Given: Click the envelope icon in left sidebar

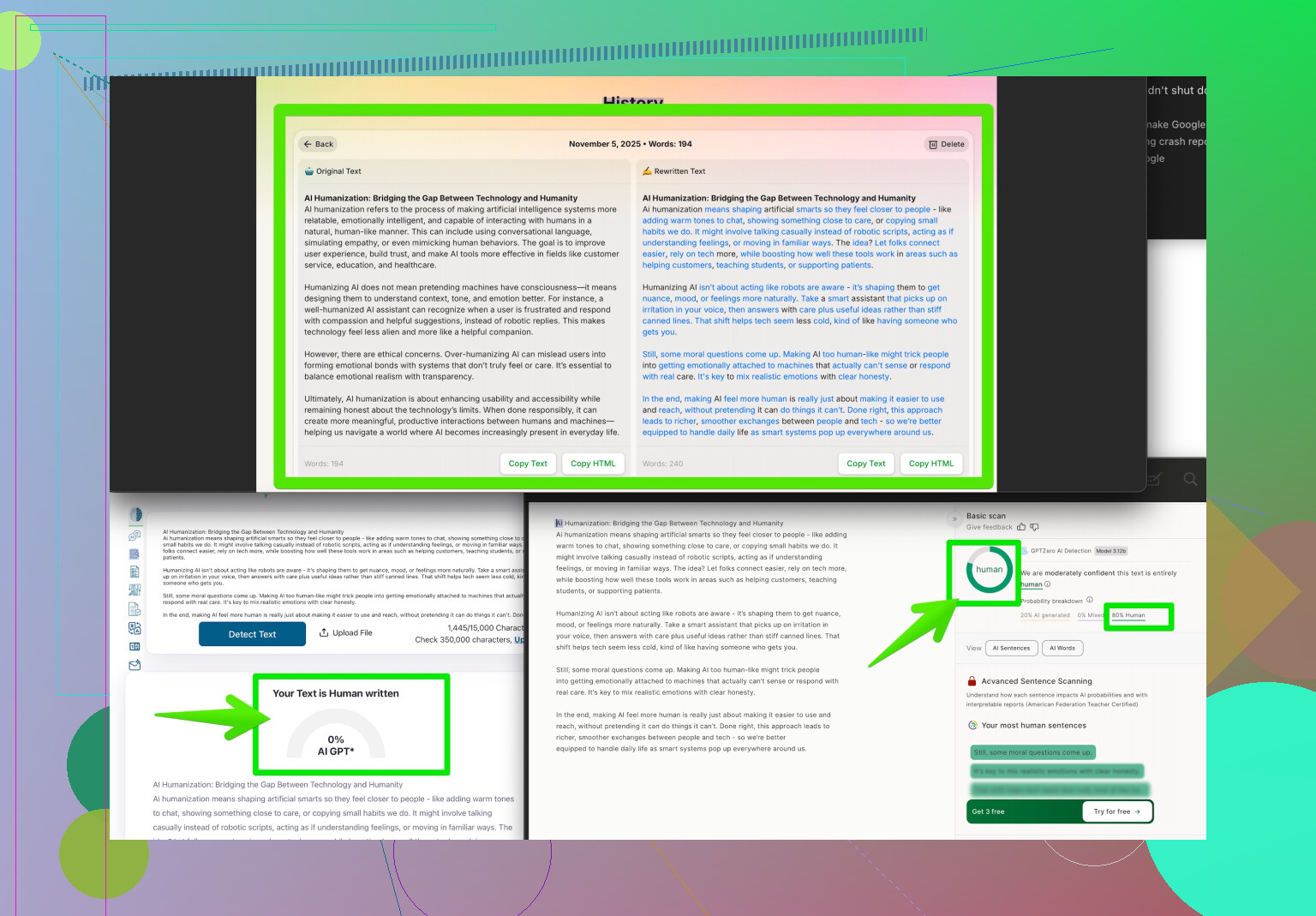Looking at the screenshot, I should (135, 665).
